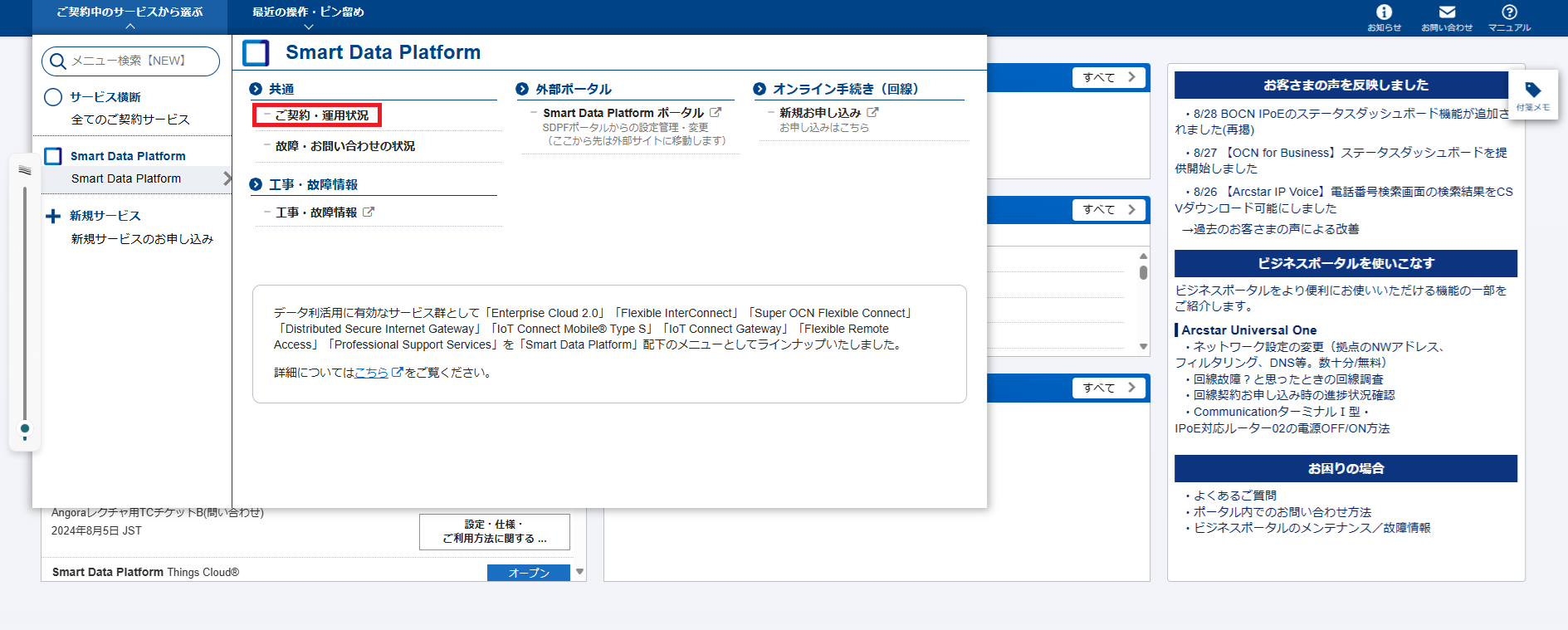
Task: Open the マニュアル help icon
Action: click(x=1509, y=12)
